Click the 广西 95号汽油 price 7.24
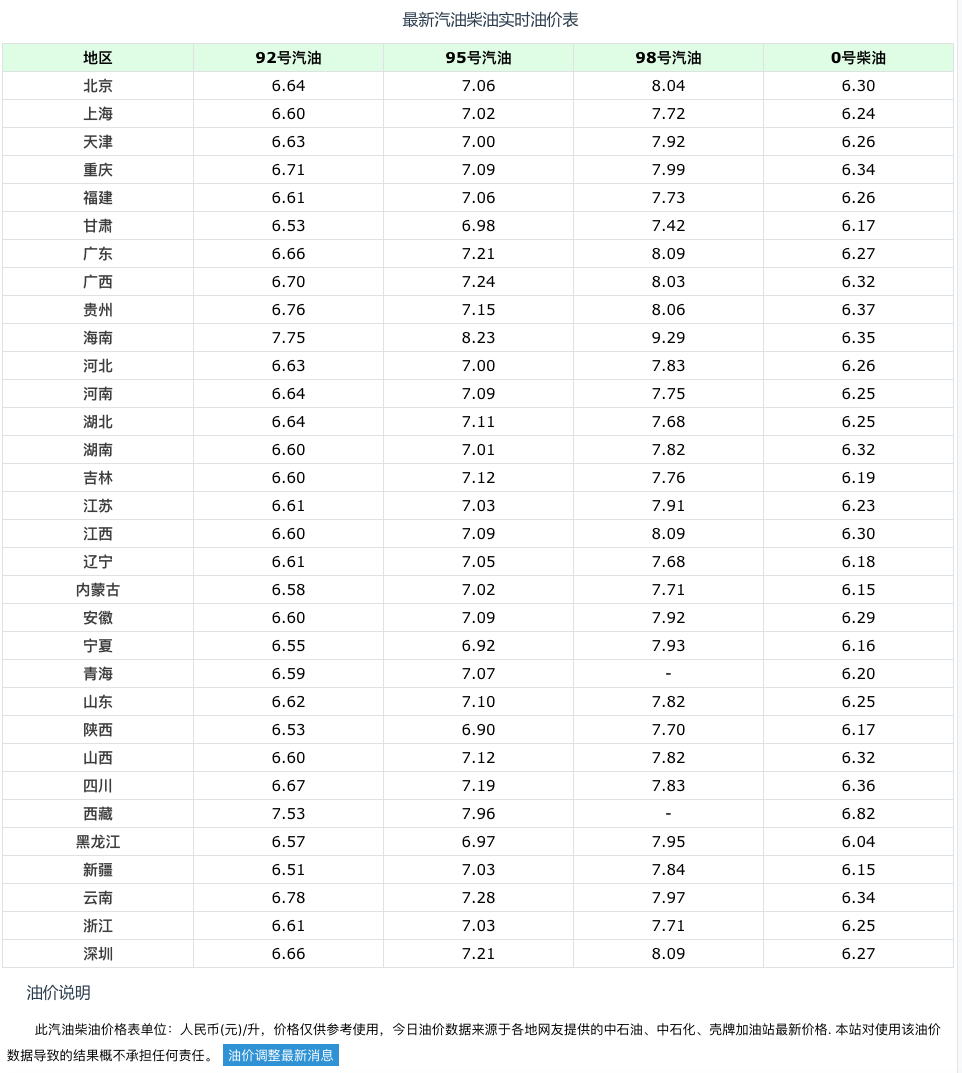Viewport: 962px width, 1073px height. coord(478,282)
